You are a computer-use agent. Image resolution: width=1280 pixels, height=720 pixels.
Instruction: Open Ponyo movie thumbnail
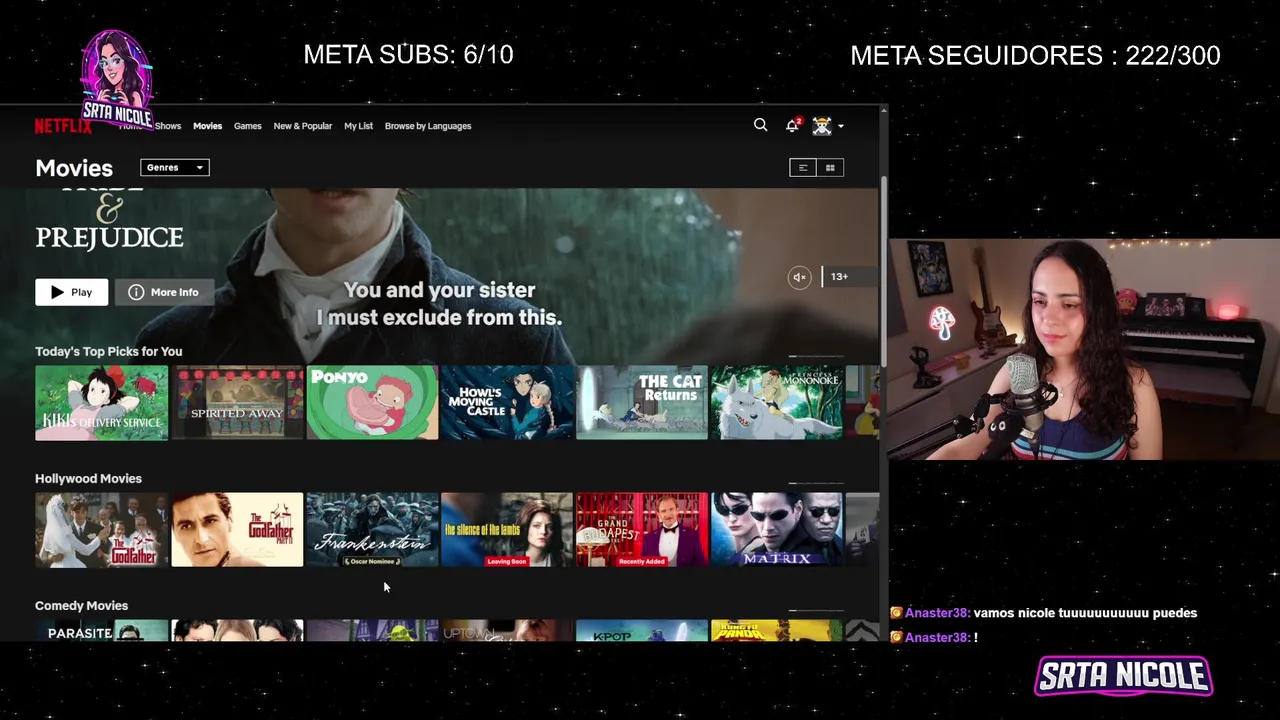click(372, 402)
